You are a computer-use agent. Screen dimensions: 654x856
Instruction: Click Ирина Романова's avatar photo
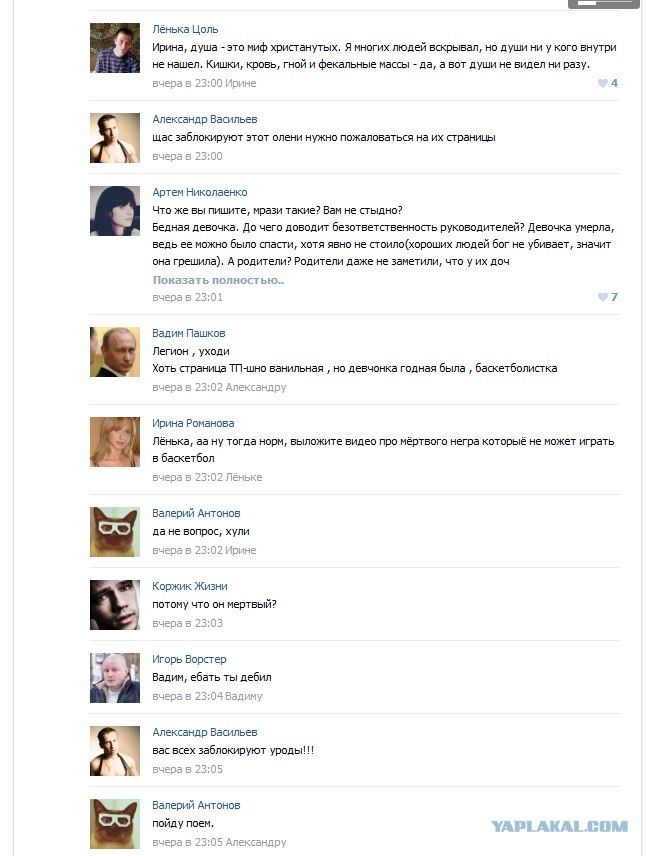click(115, 442)
